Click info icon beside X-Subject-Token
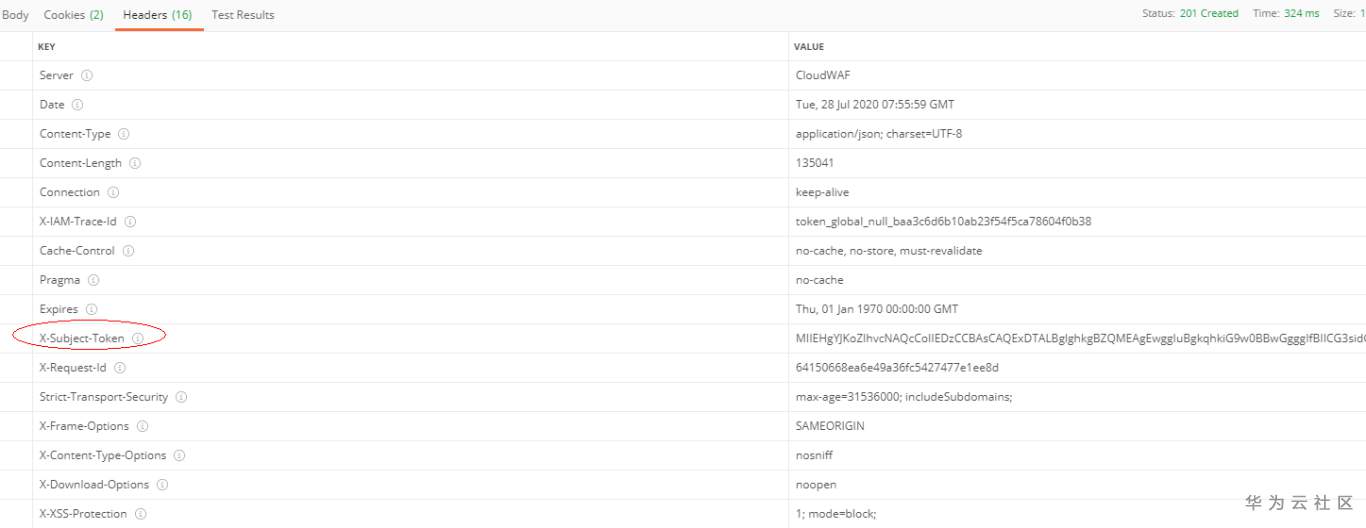 (138, 339)
